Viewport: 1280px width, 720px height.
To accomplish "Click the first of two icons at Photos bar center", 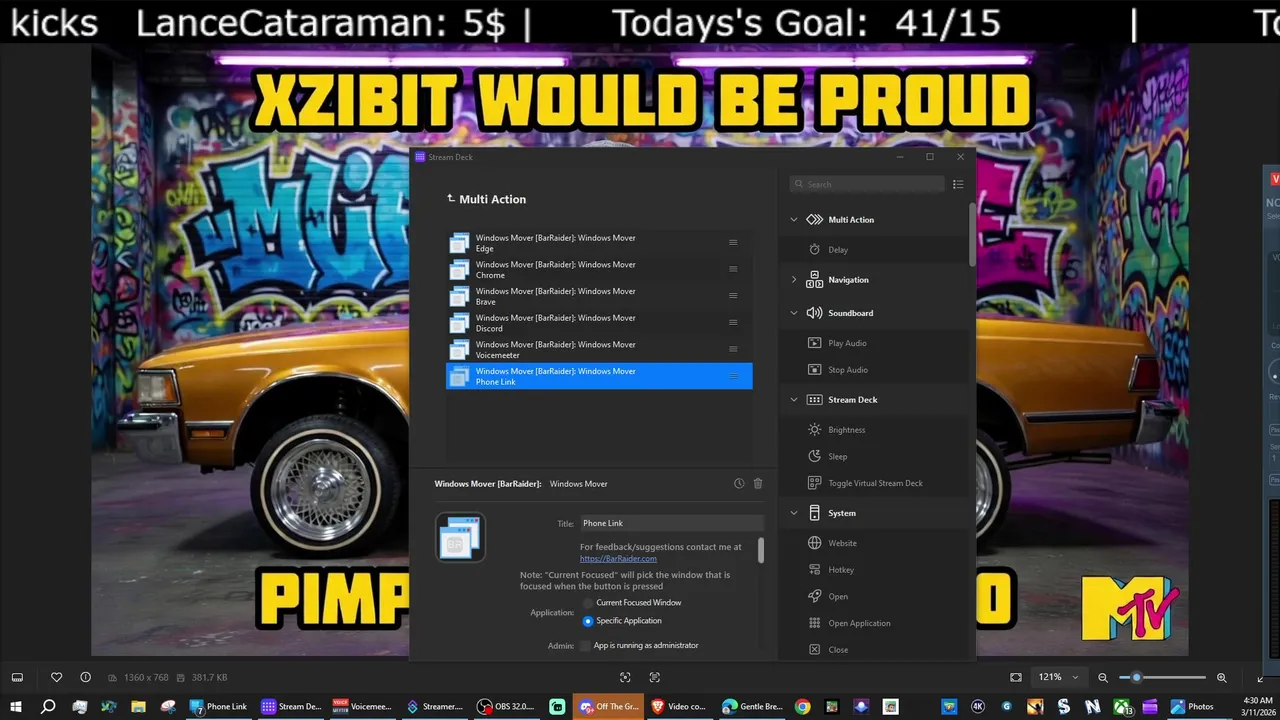I will click(x=625, y=677).
